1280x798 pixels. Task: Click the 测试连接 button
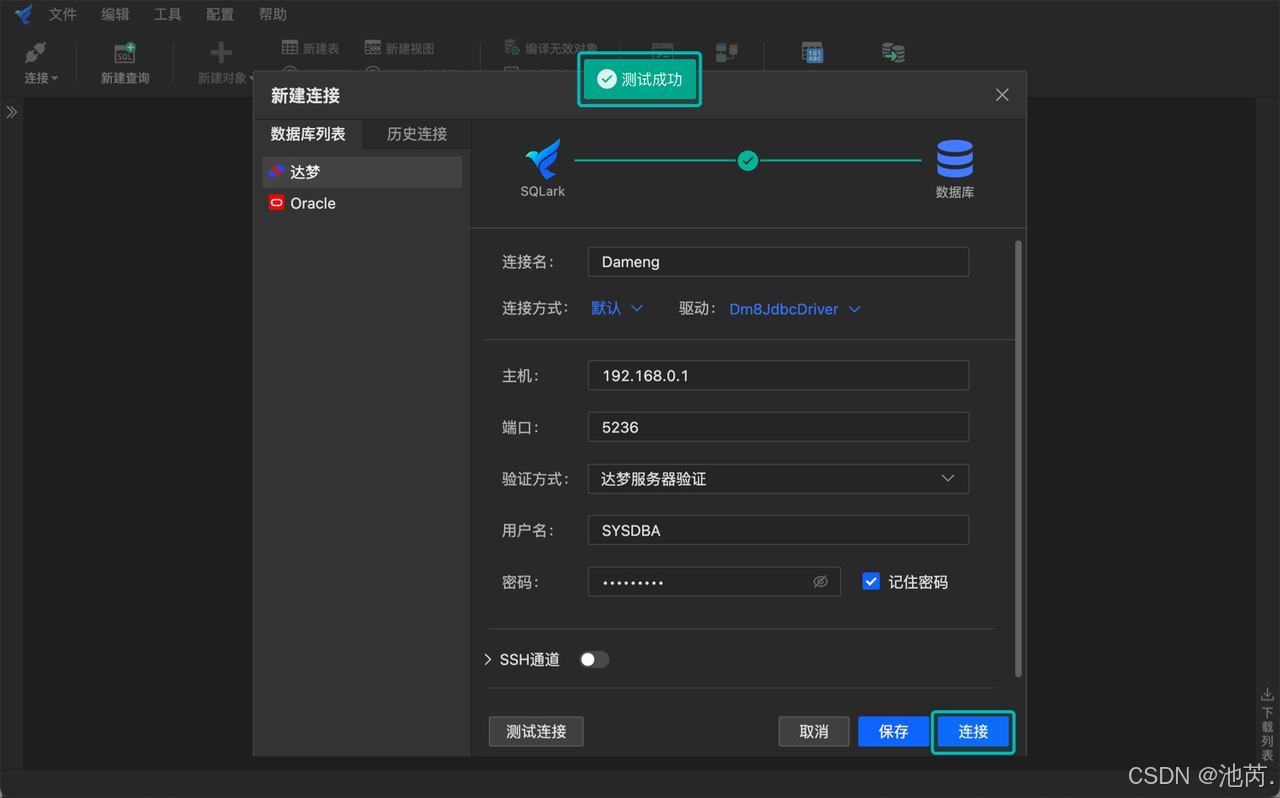click(x=536, y=732)
